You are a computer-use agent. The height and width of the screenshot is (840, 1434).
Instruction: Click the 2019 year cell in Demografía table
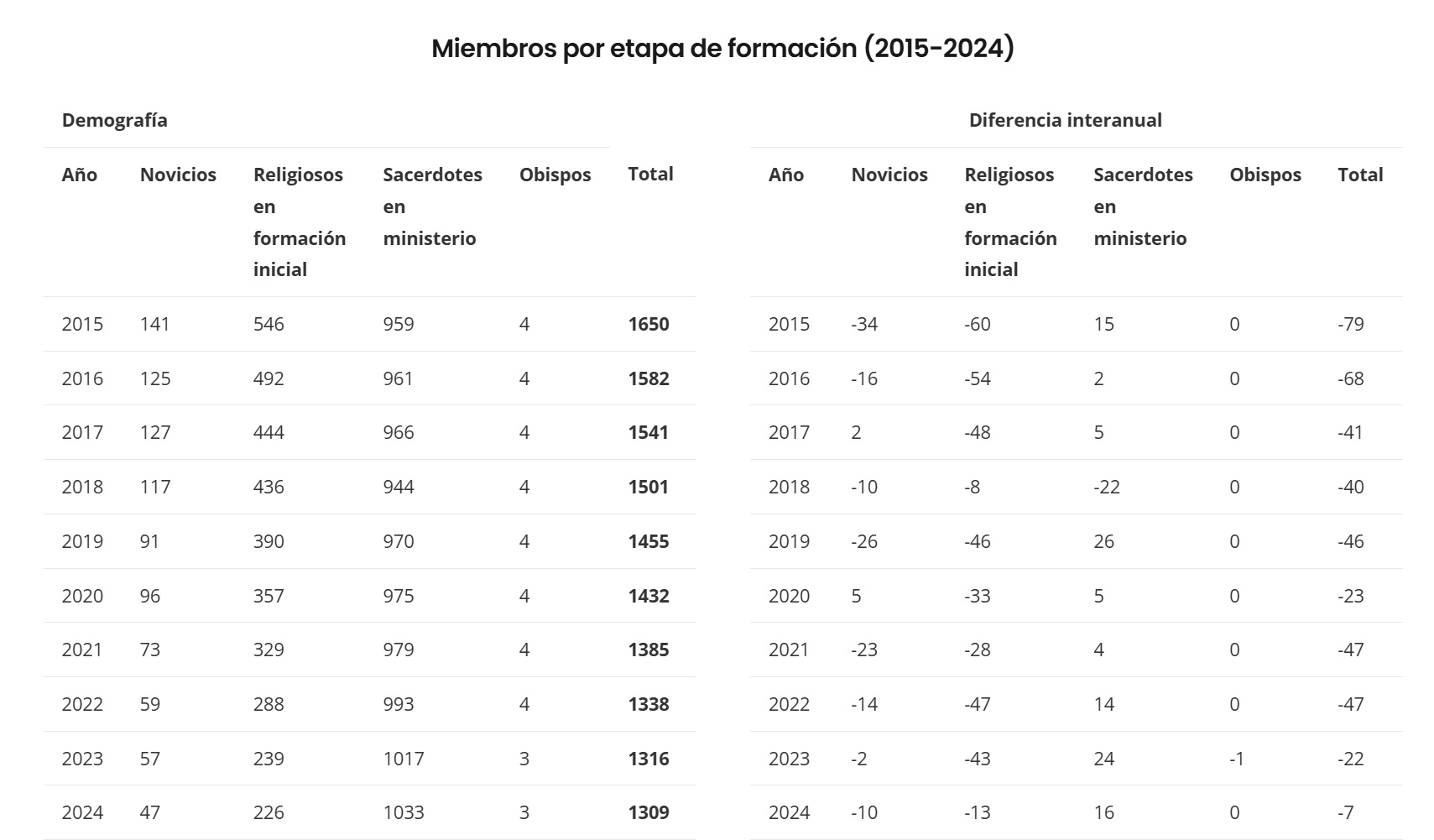coord(82,541)
